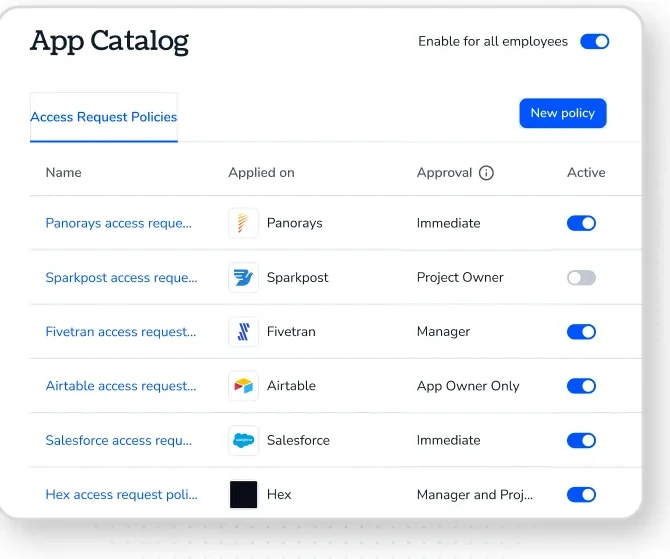Switch off the Airtable policy toggle
The width and height of the screenshot is (670, 559).
[581, 386]
